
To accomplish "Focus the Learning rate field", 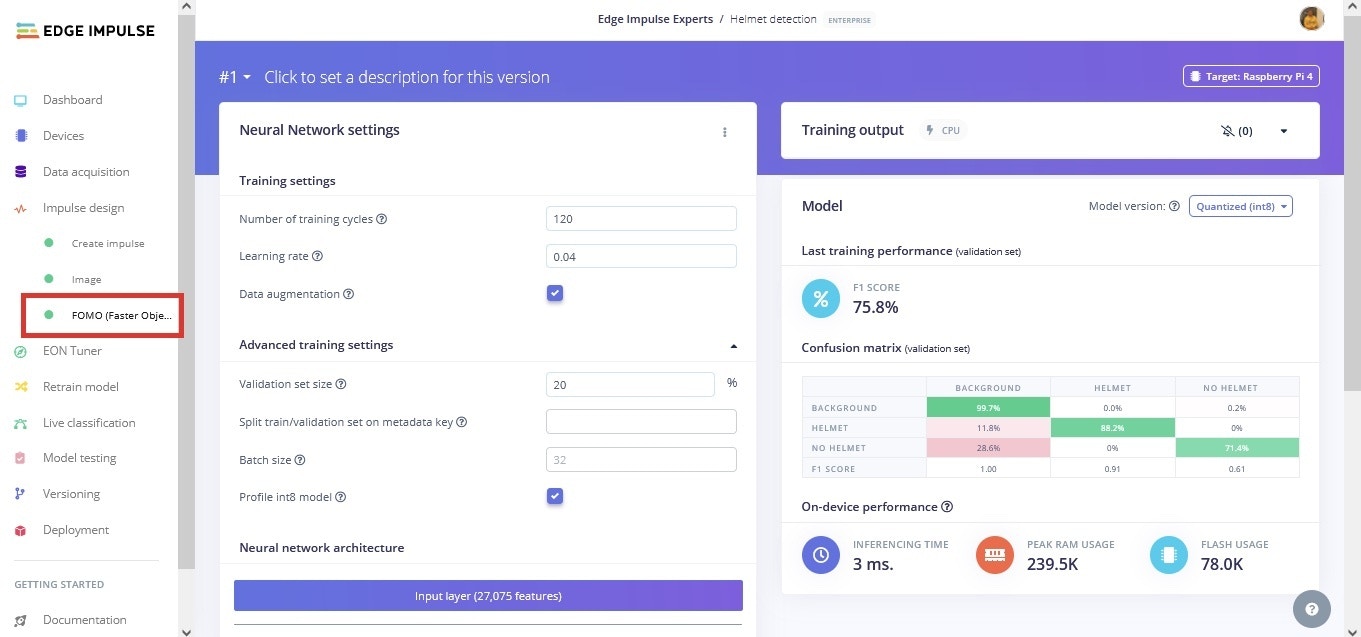I will pos(641,256).
